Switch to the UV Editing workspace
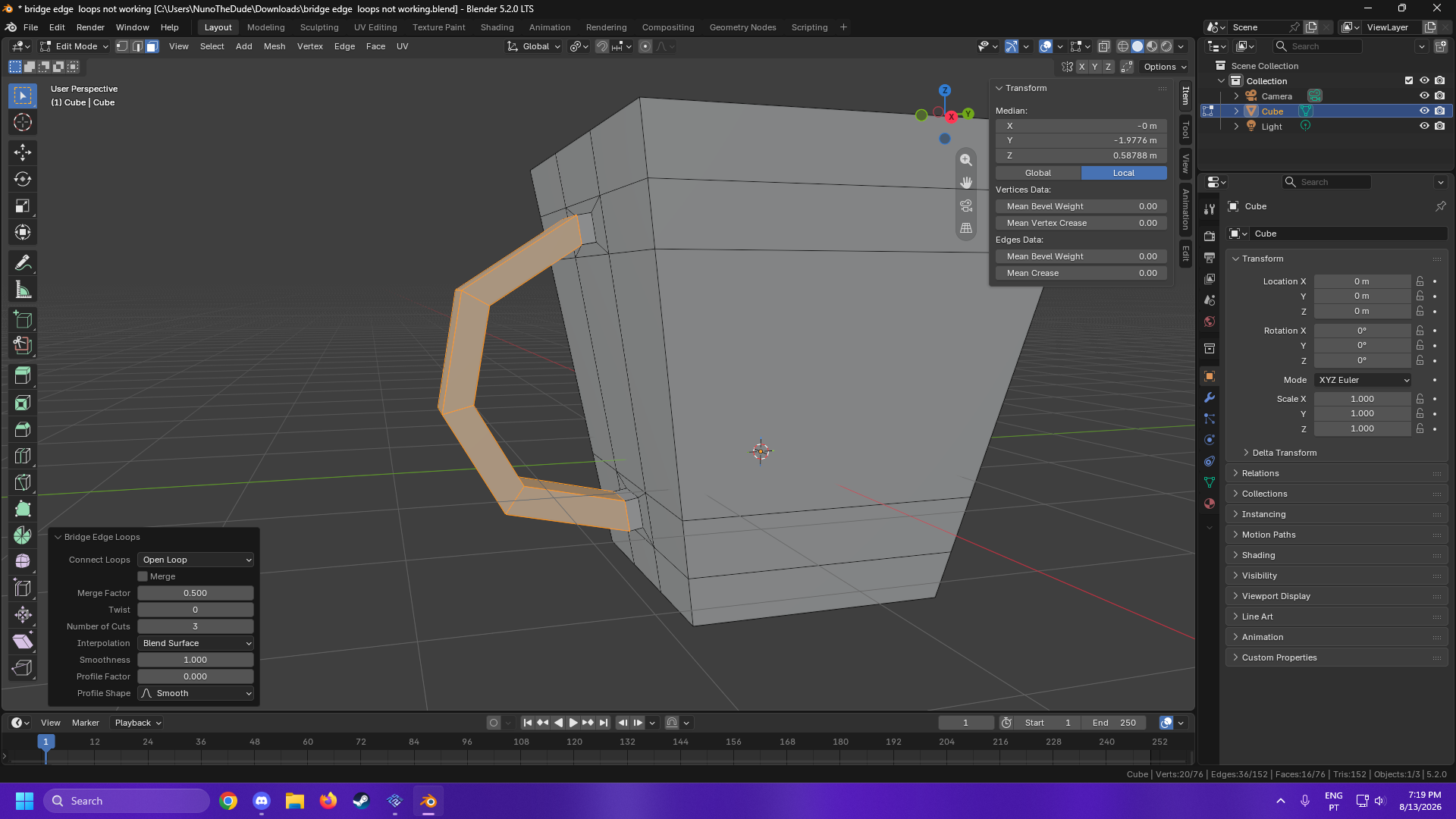Viewport: 1456px width, 819px height. (x=375, y=27)
